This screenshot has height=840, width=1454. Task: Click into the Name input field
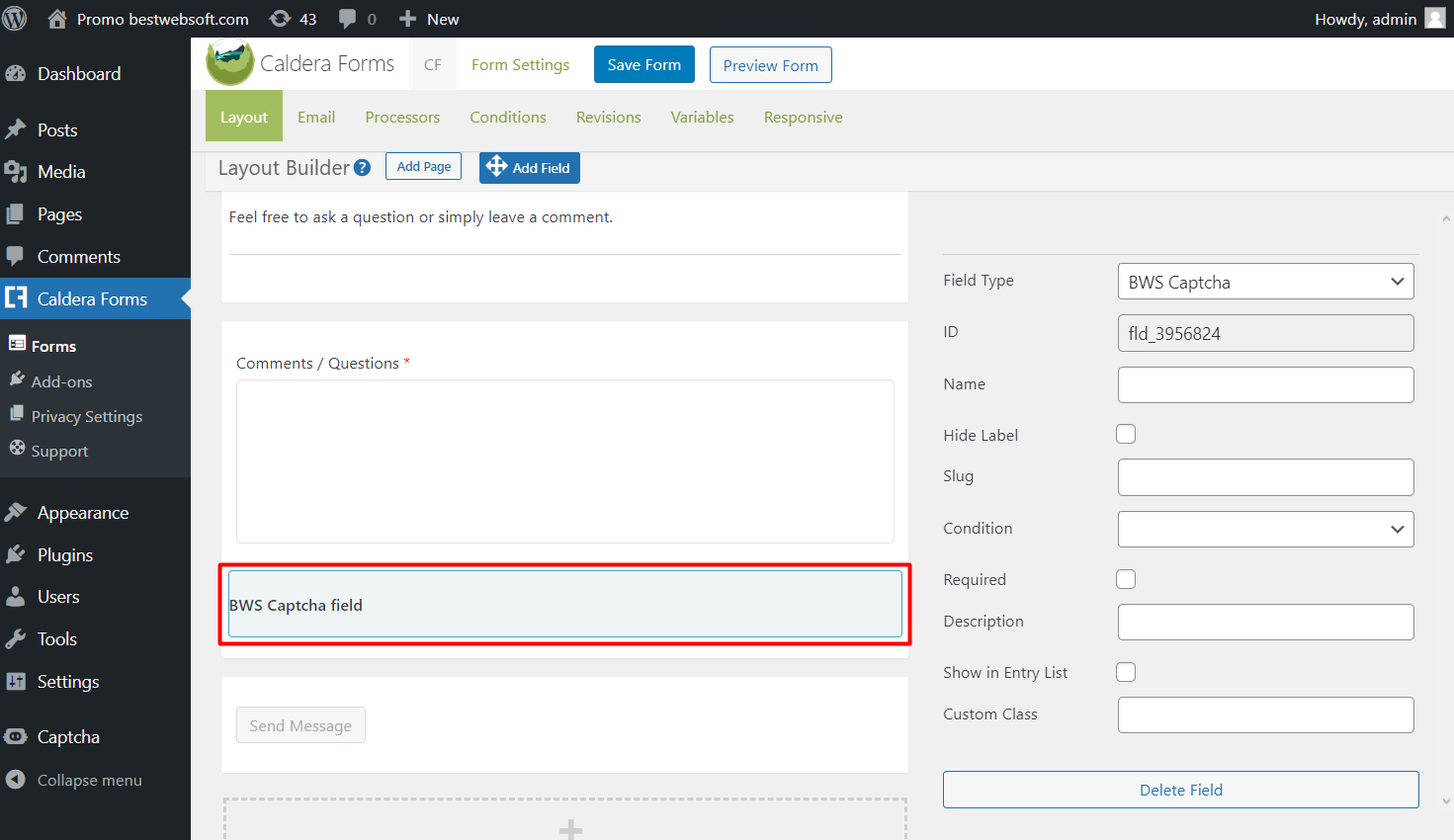click(x=1265, y=384)
